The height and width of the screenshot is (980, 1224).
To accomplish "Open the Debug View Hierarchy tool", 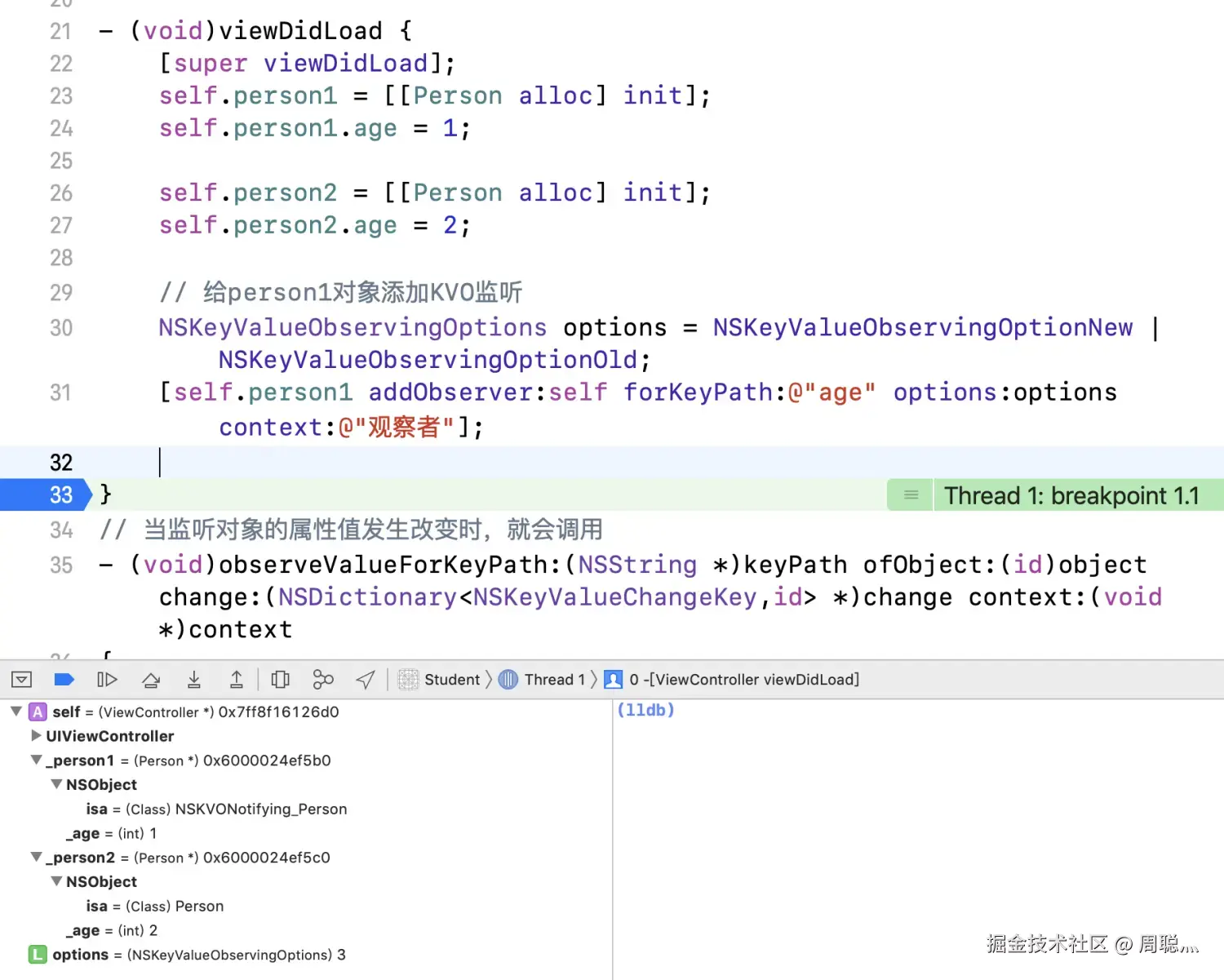I will tap(280, 680).
